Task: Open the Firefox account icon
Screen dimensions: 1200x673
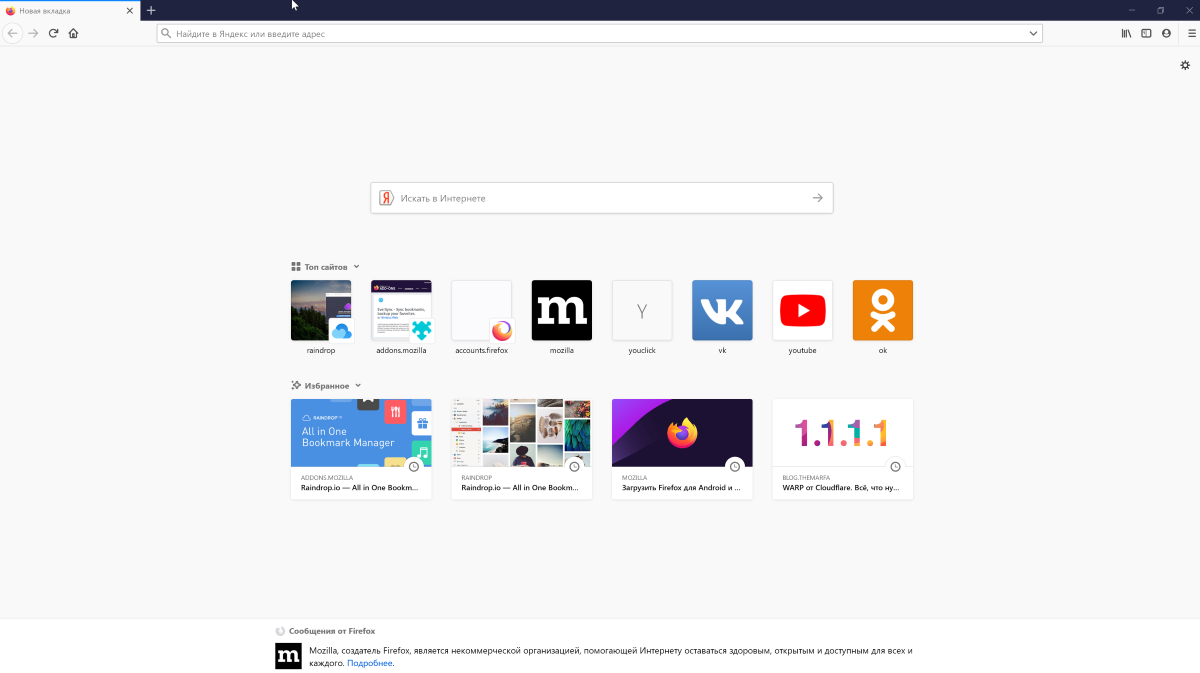Action: click(1166, 32)
